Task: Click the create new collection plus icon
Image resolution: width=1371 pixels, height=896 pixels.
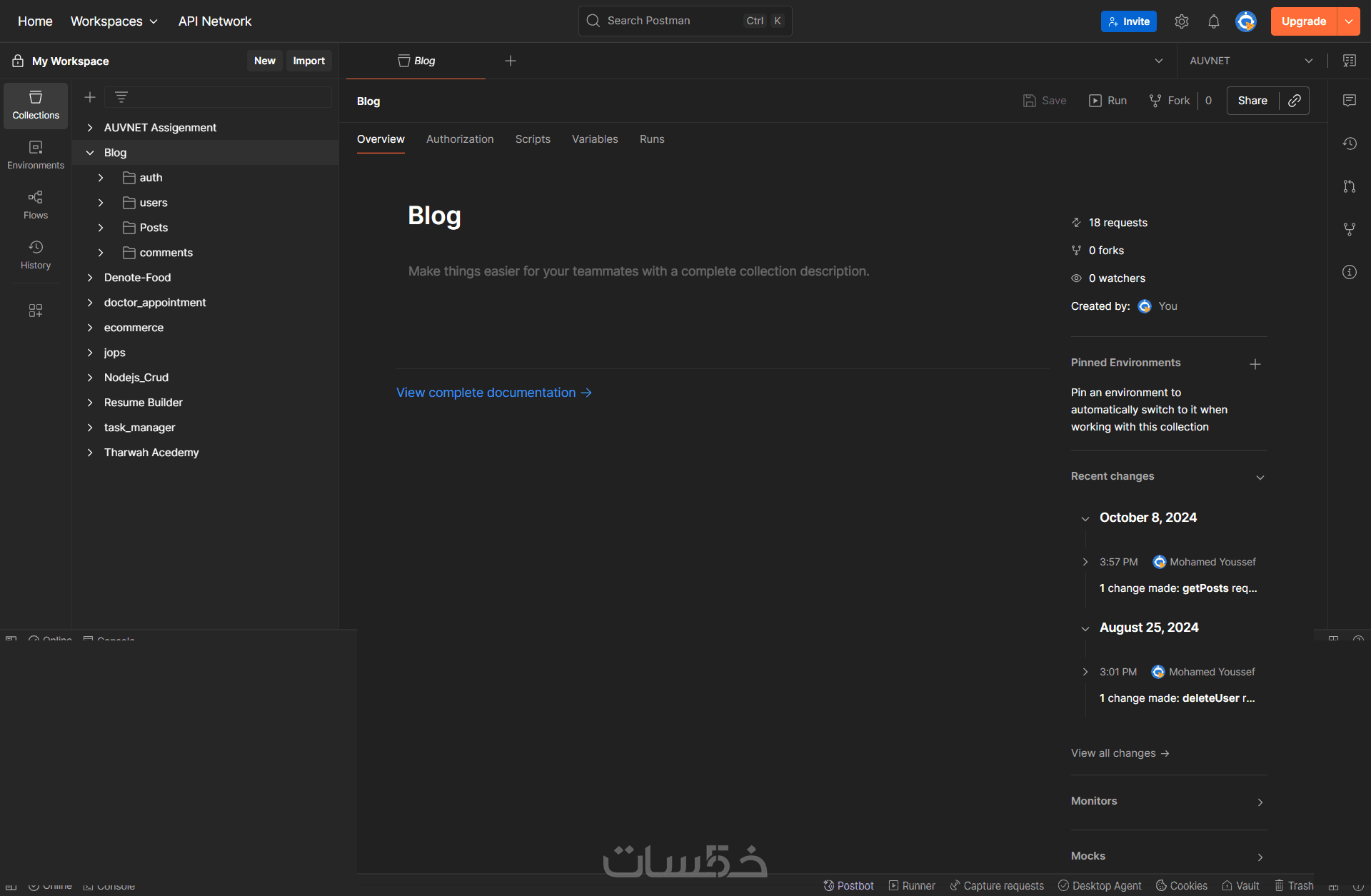Action: (x=90, y=97)
